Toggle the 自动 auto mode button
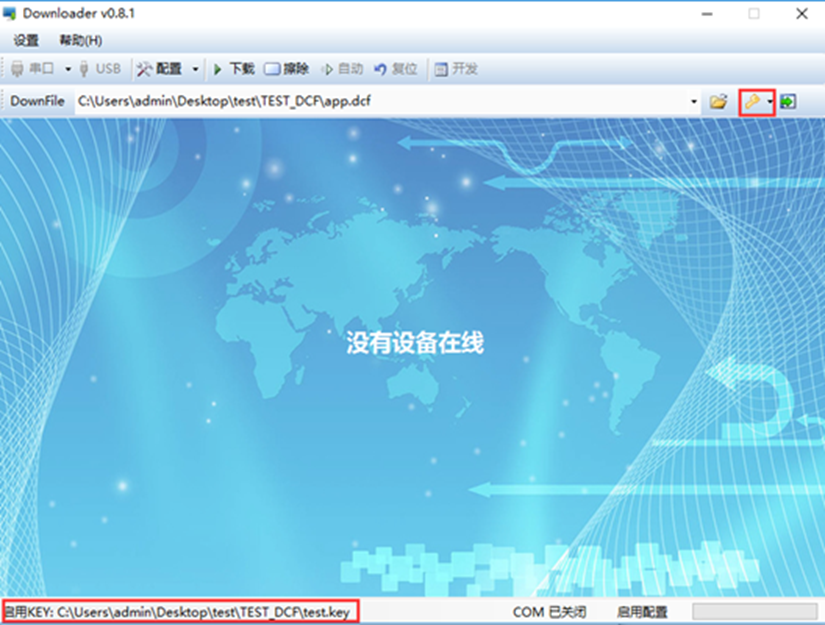 click(342, 69)
